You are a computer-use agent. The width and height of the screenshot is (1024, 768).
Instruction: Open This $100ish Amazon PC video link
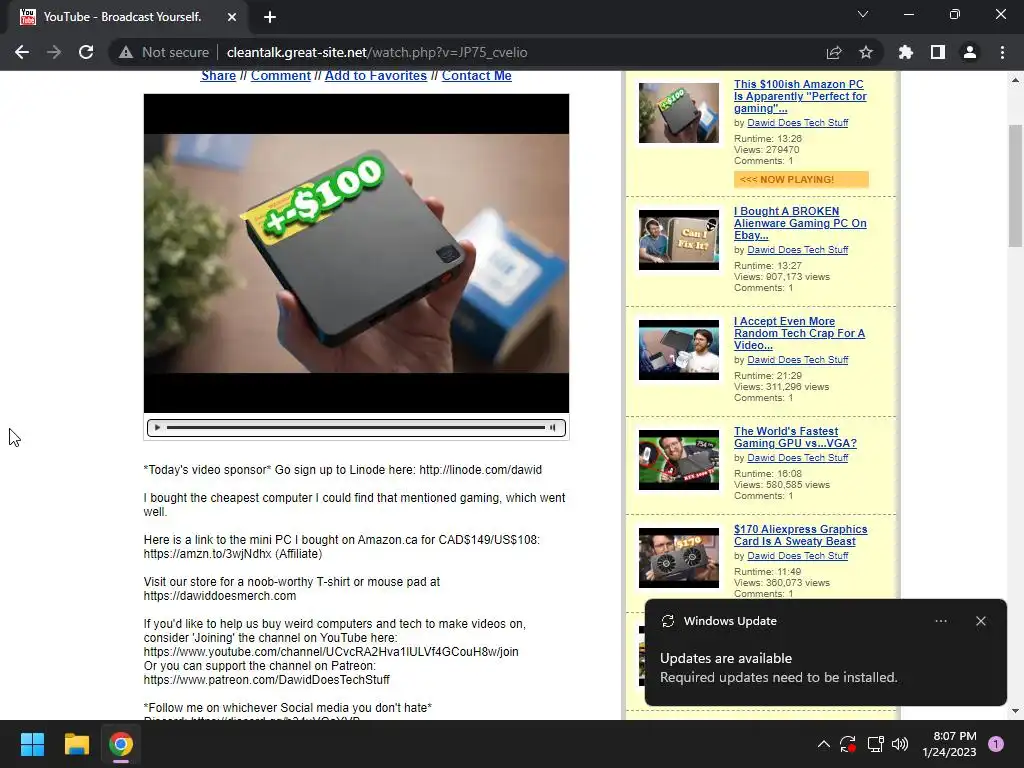pyautogui.click(x=800, y=96)
